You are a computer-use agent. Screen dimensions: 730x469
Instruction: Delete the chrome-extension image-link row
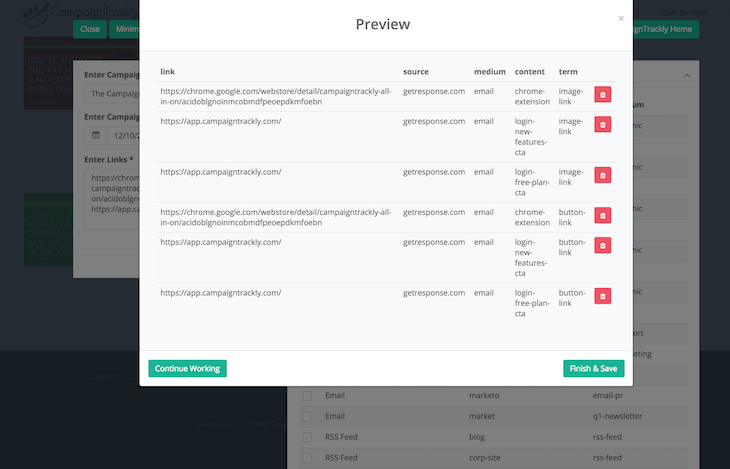point(602,95)
